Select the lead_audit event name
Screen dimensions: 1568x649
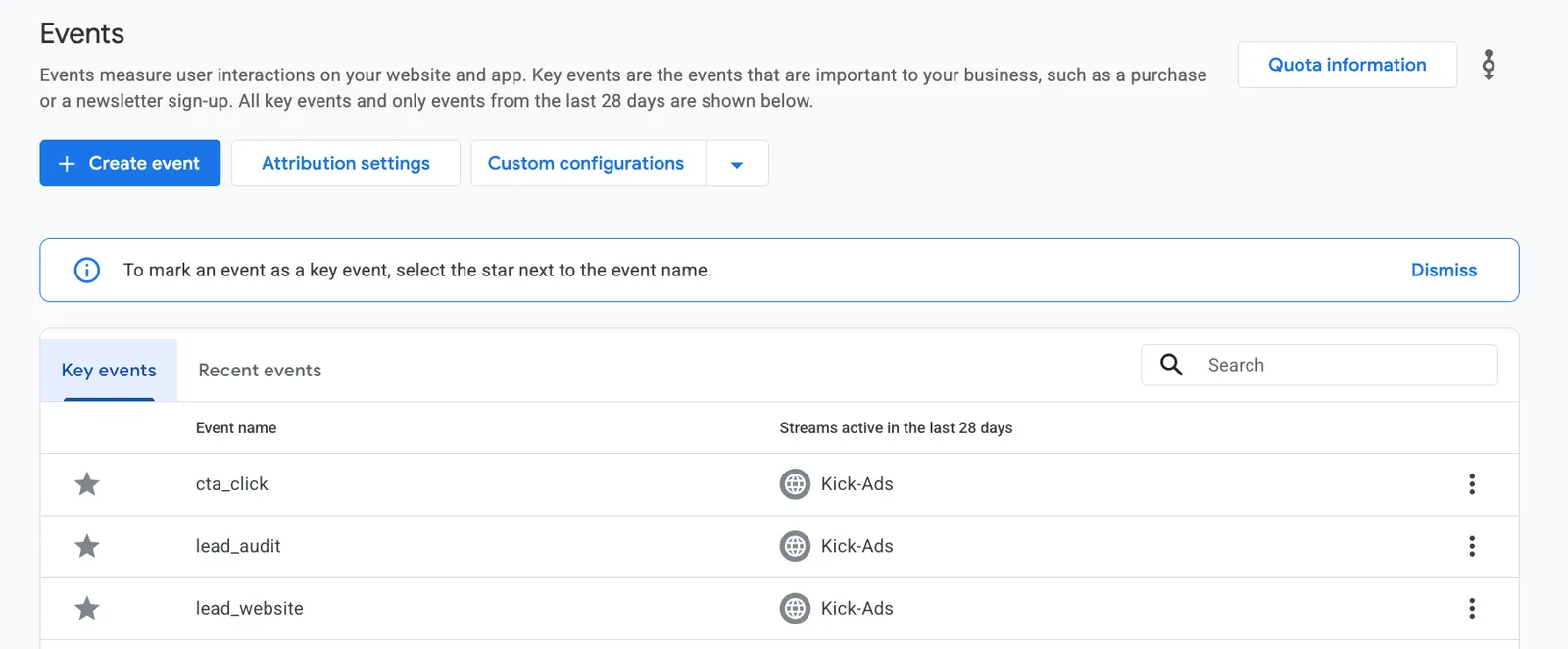(x=238, y=546)
